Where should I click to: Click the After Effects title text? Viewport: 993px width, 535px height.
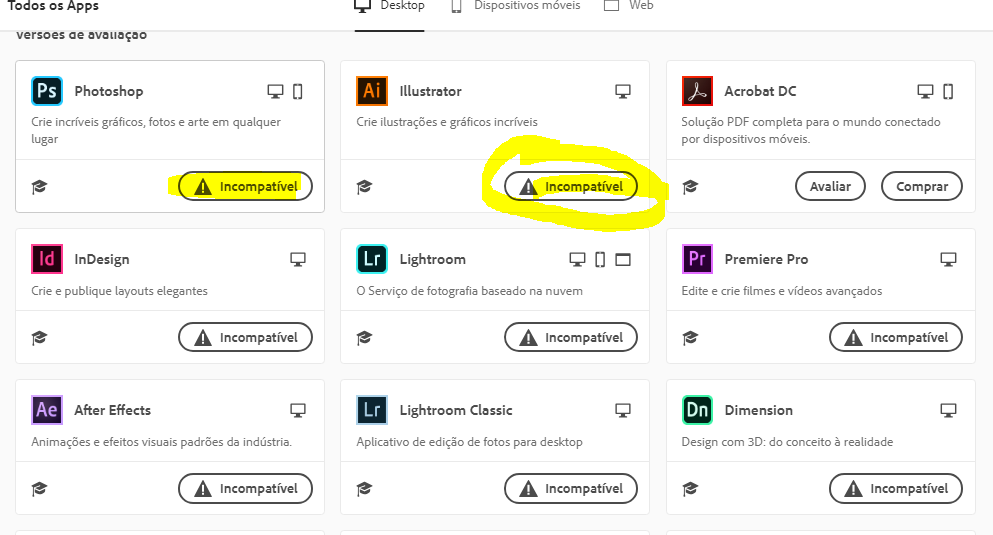click(x=113, y=410)
